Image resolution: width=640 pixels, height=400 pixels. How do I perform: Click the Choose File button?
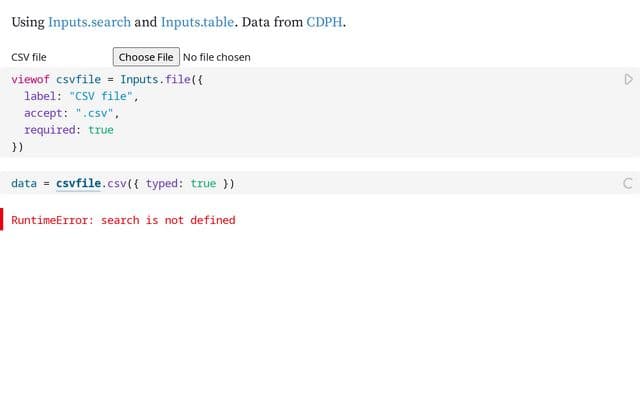[x=146, y=57]
